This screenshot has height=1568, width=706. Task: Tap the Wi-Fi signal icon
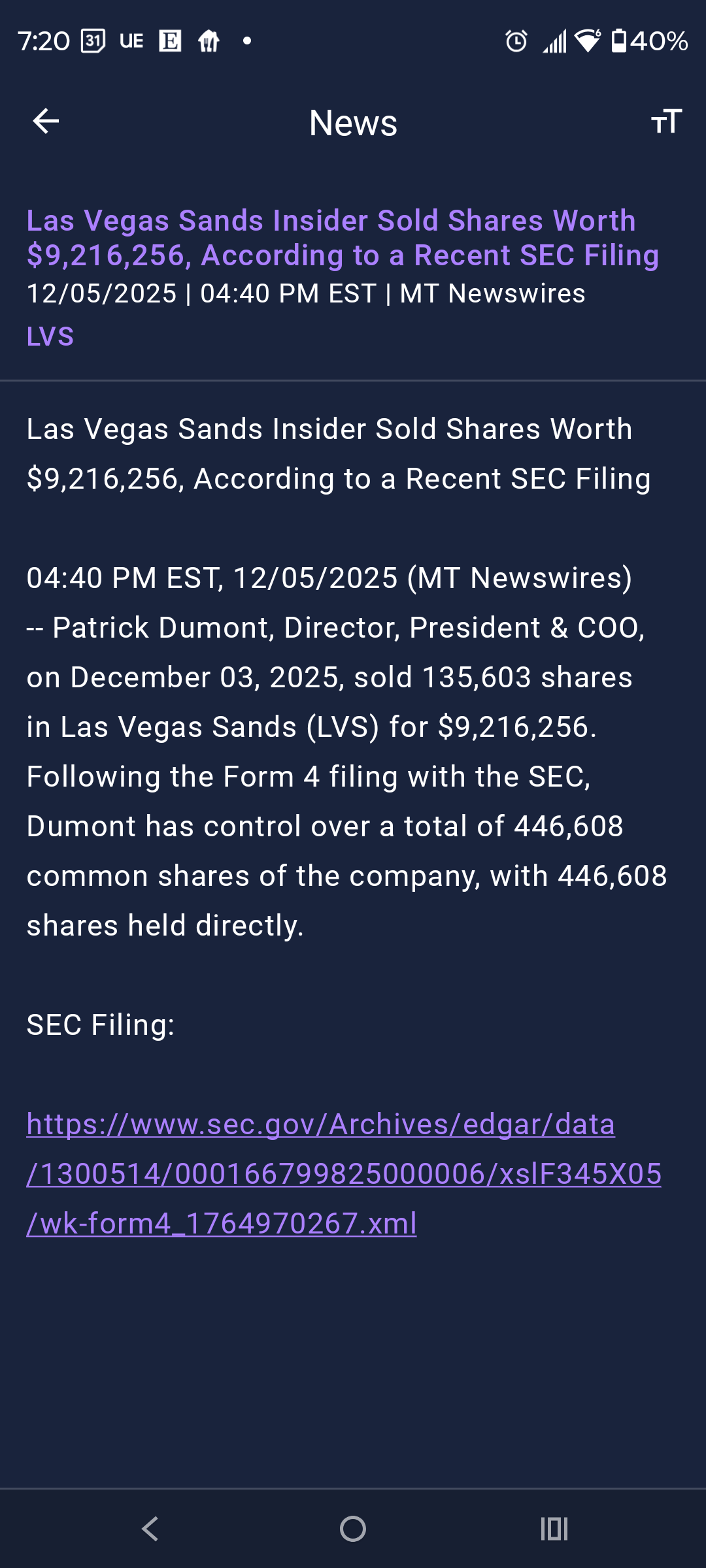click(588, 41)
